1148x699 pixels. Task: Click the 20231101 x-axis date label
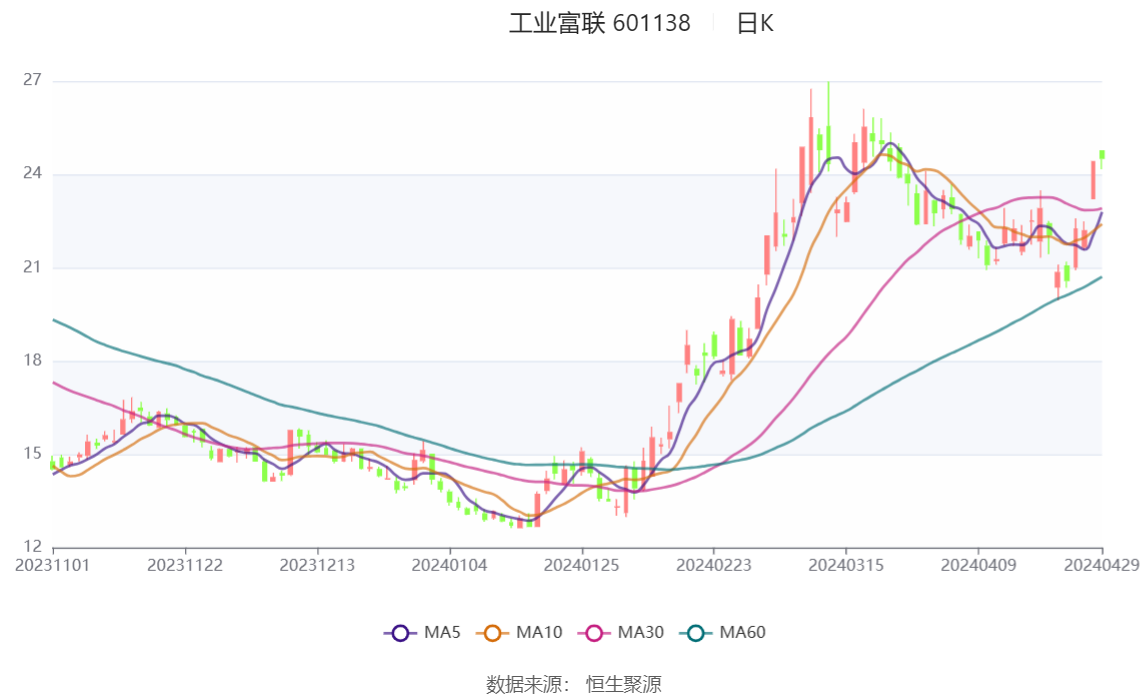53,565
